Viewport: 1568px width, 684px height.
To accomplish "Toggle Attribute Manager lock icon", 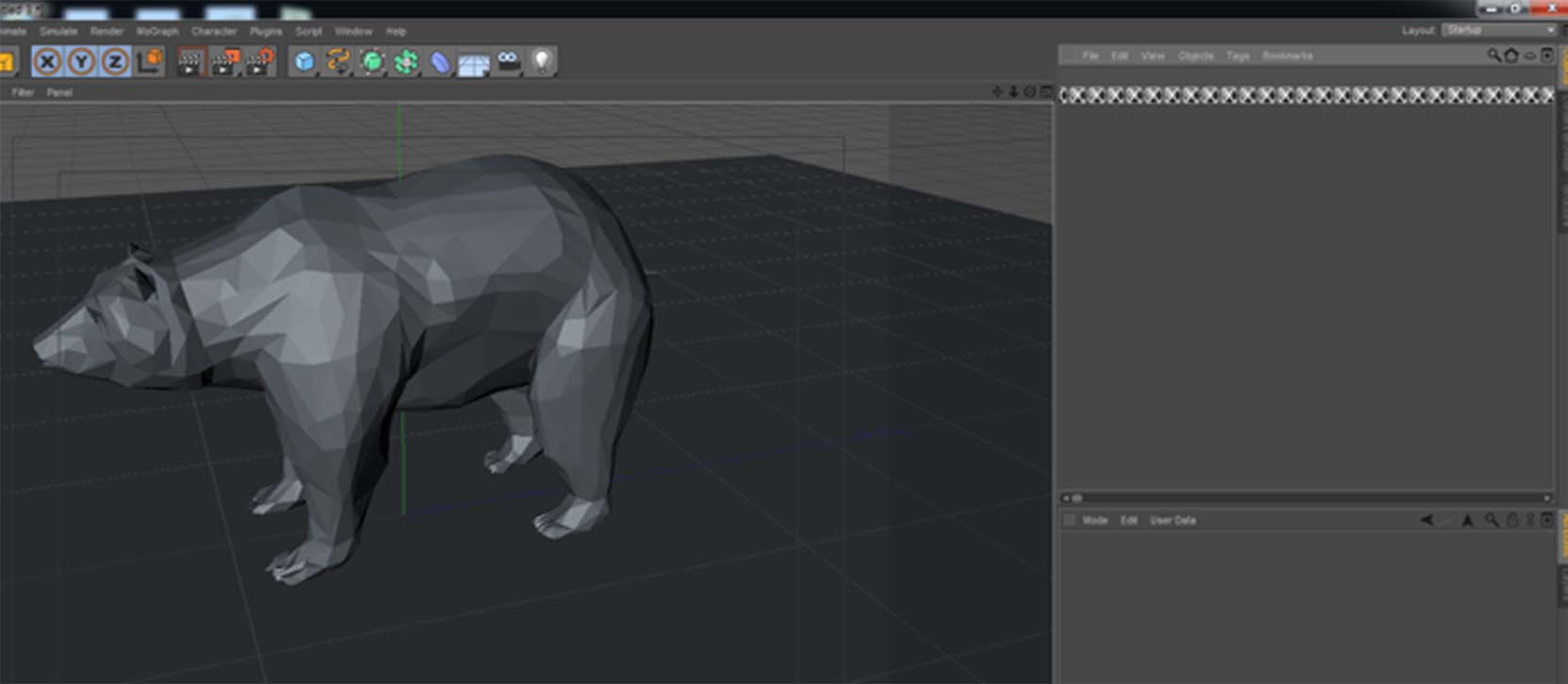I will point(1511,521).
